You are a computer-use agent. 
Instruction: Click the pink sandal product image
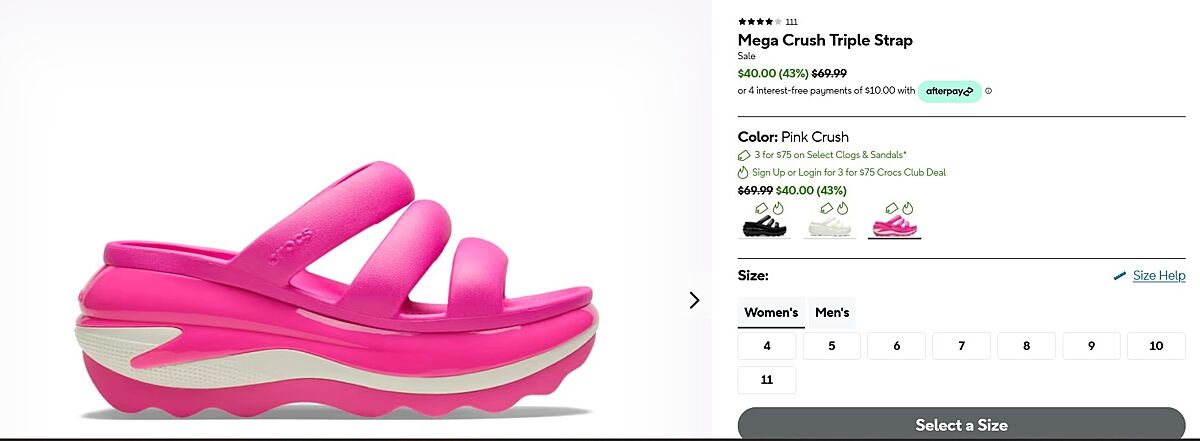coord(338,290)
